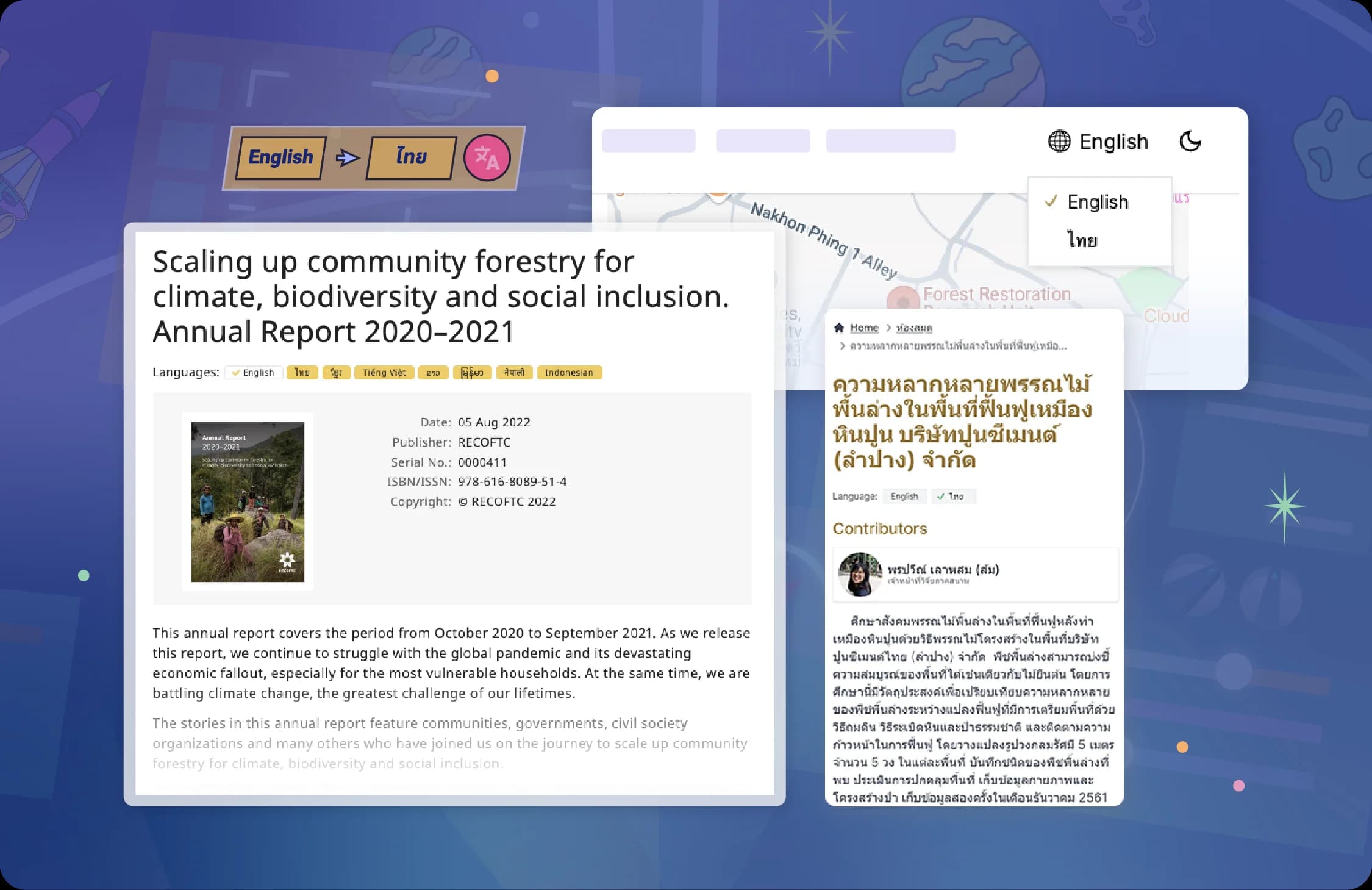This screenshot has width=1372, height=890.
Task: Open the English language dropdown in the header
Action: tap(1113, 142)
